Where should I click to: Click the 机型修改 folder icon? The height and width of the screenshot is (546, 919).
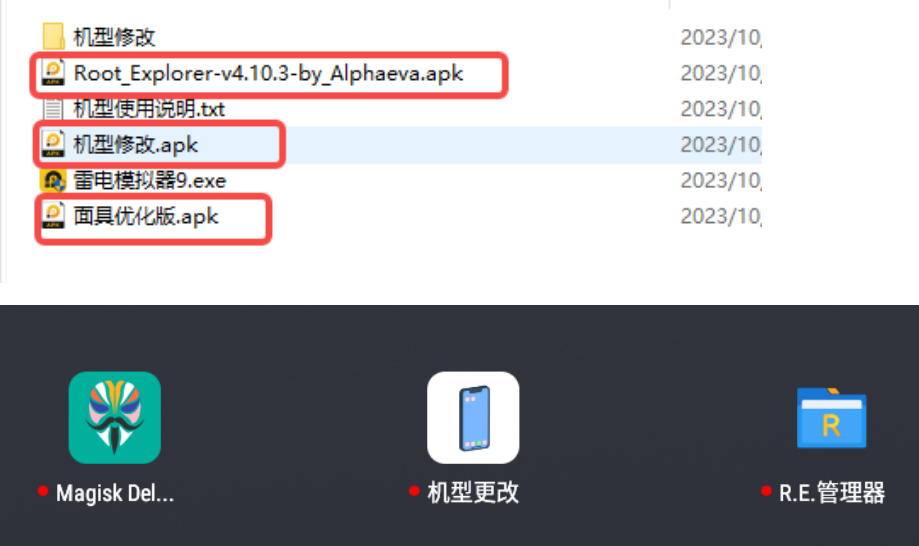[x=53, y=36]
